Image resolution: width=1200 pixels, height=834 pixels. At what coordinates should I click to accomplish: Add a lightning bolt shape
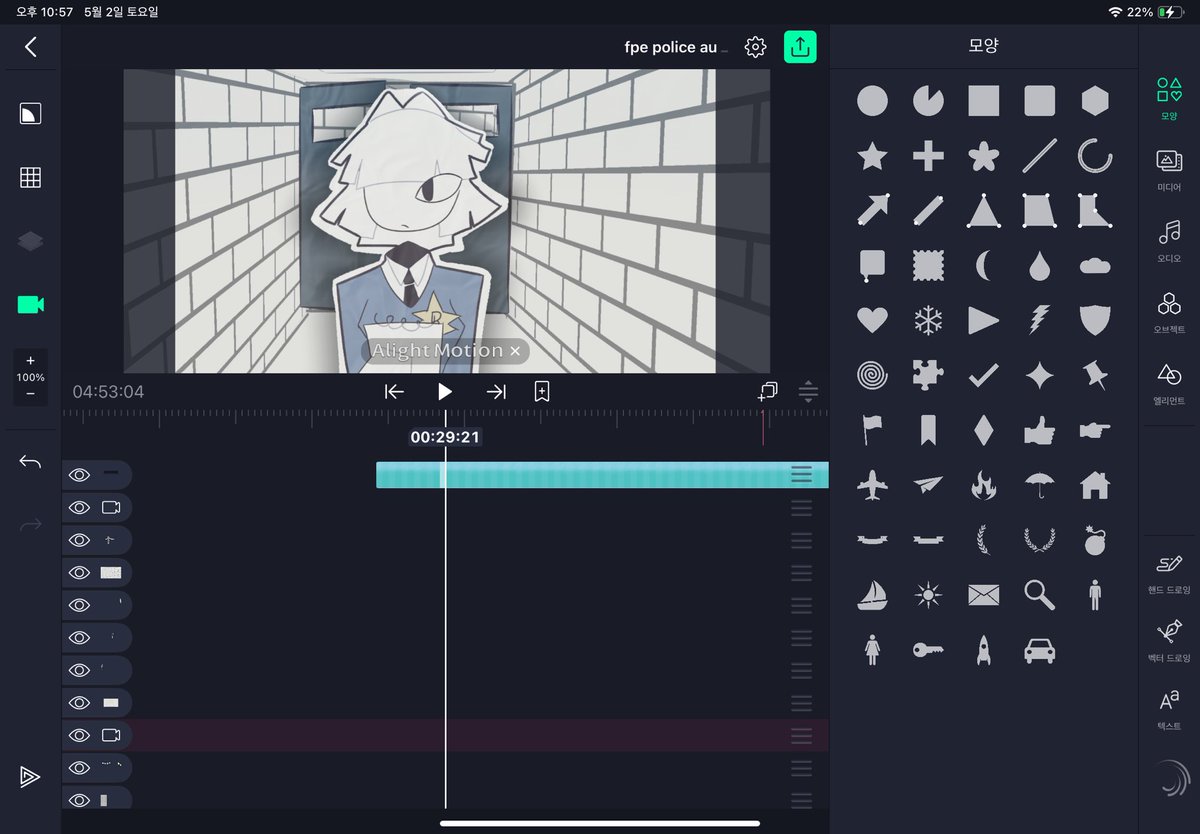(x=1040, y=320)
